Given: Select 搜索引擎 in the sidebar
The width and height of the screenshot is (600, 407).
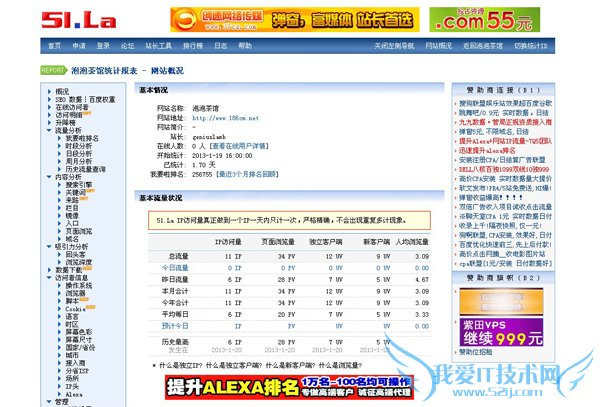Looking at the screenshot, I should (x=79, y=185).
